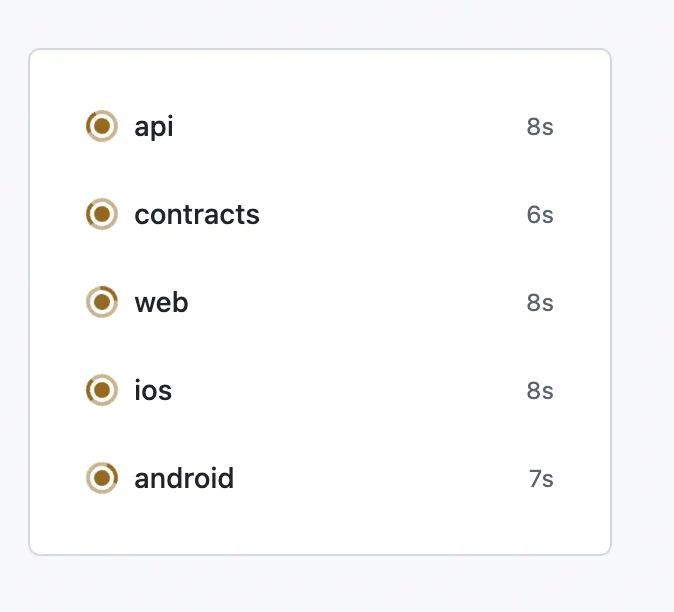Click the 8s duration for api
The width and height of the screenshot is (674, 612).
pos(540,127)
